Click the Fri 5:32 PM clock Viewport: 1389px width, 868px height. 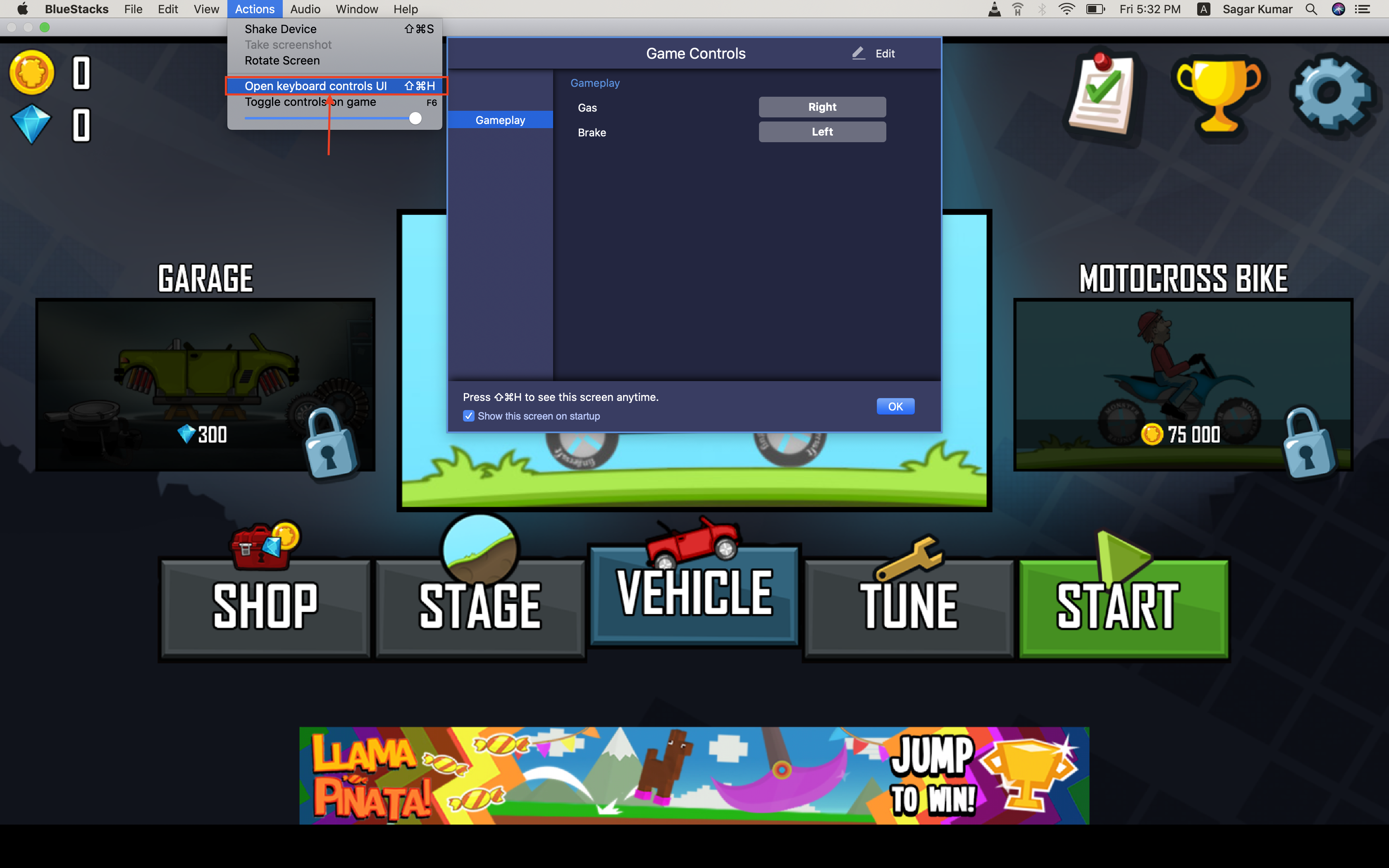pos(1150,9)
